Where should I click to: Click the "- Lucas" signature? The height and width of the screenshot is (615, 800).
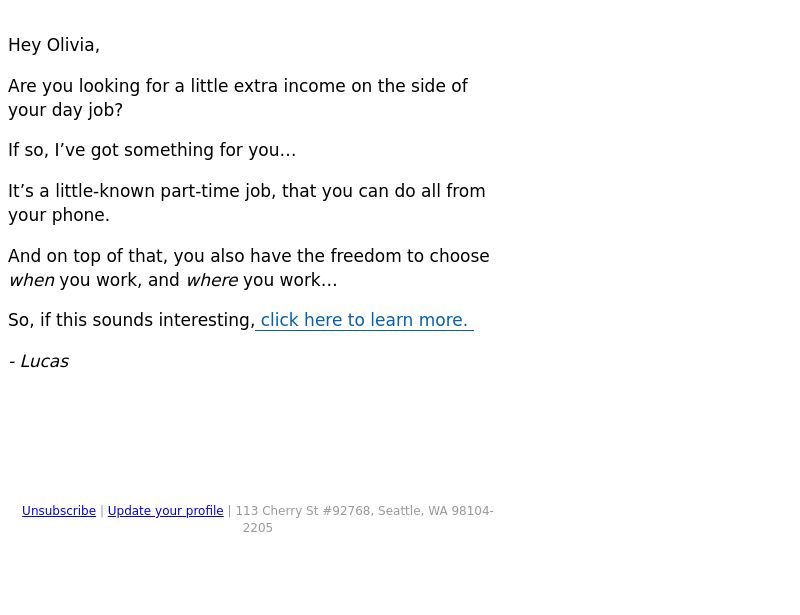coord(39,361)
